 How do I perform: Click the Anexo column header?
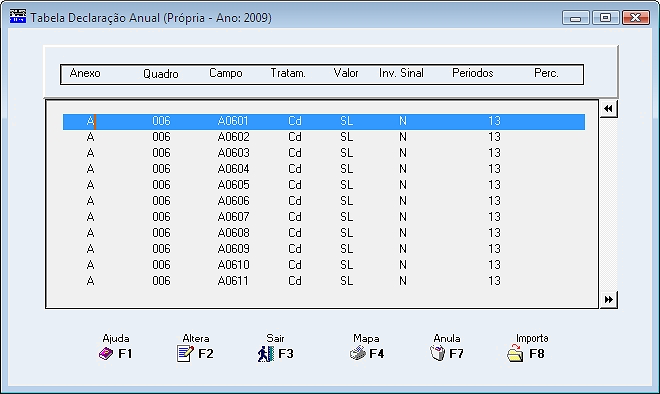tap(85, 73)
